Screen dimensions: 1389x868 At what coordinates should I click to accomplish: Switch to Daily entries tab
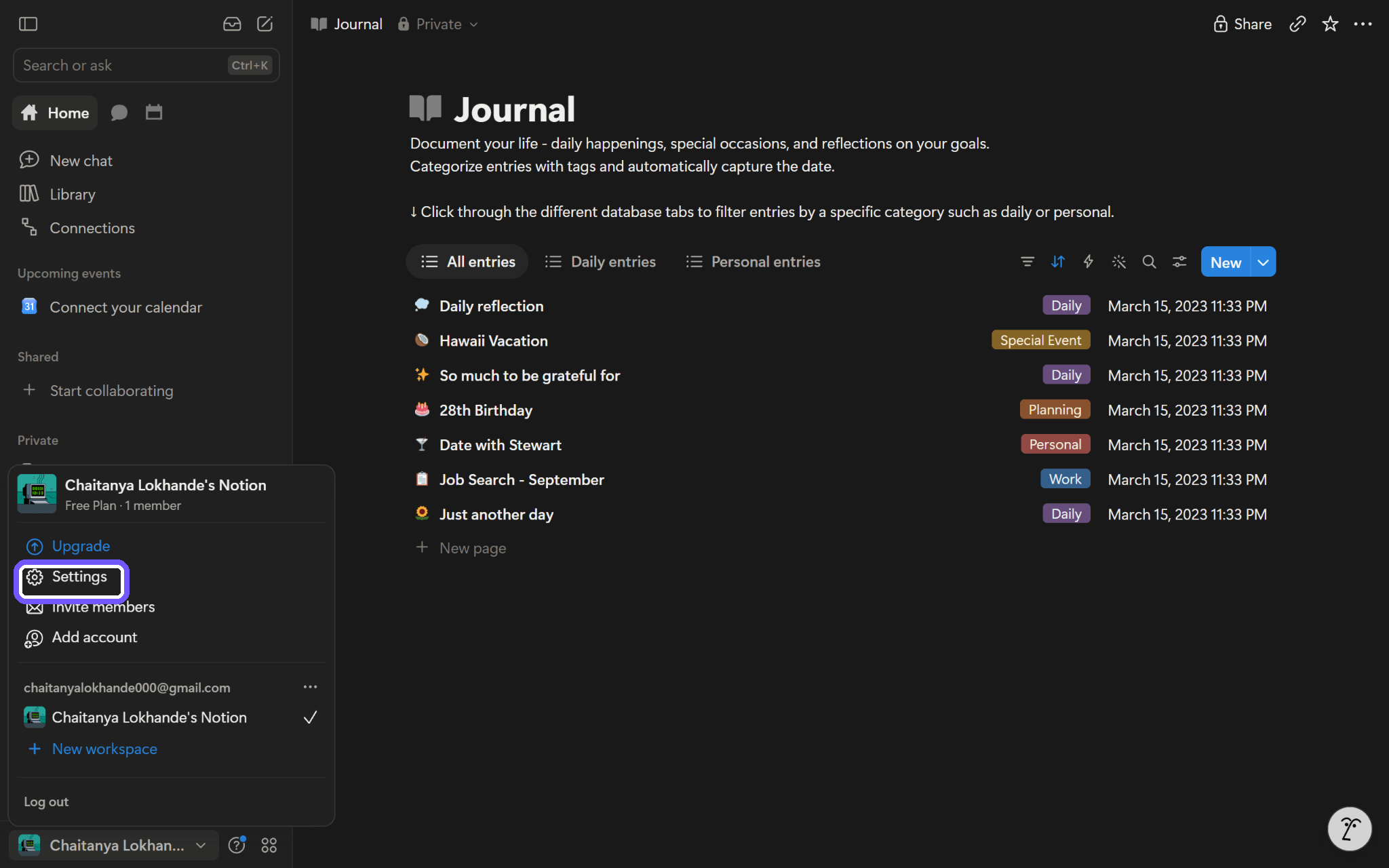[600, 262]
